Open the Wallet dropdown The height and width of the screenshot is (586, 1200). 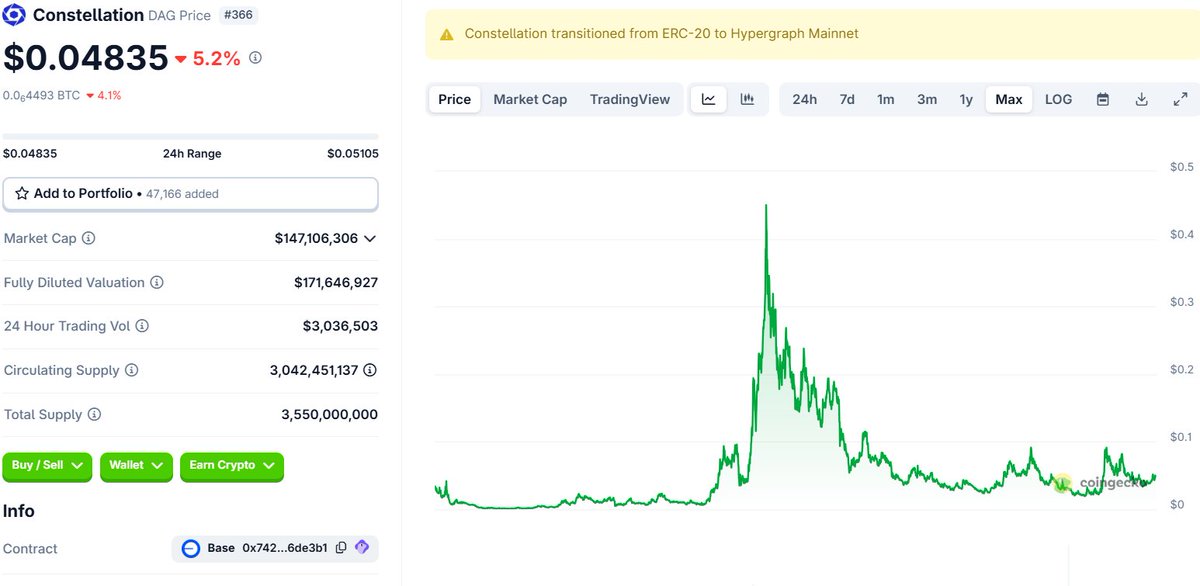136,466
